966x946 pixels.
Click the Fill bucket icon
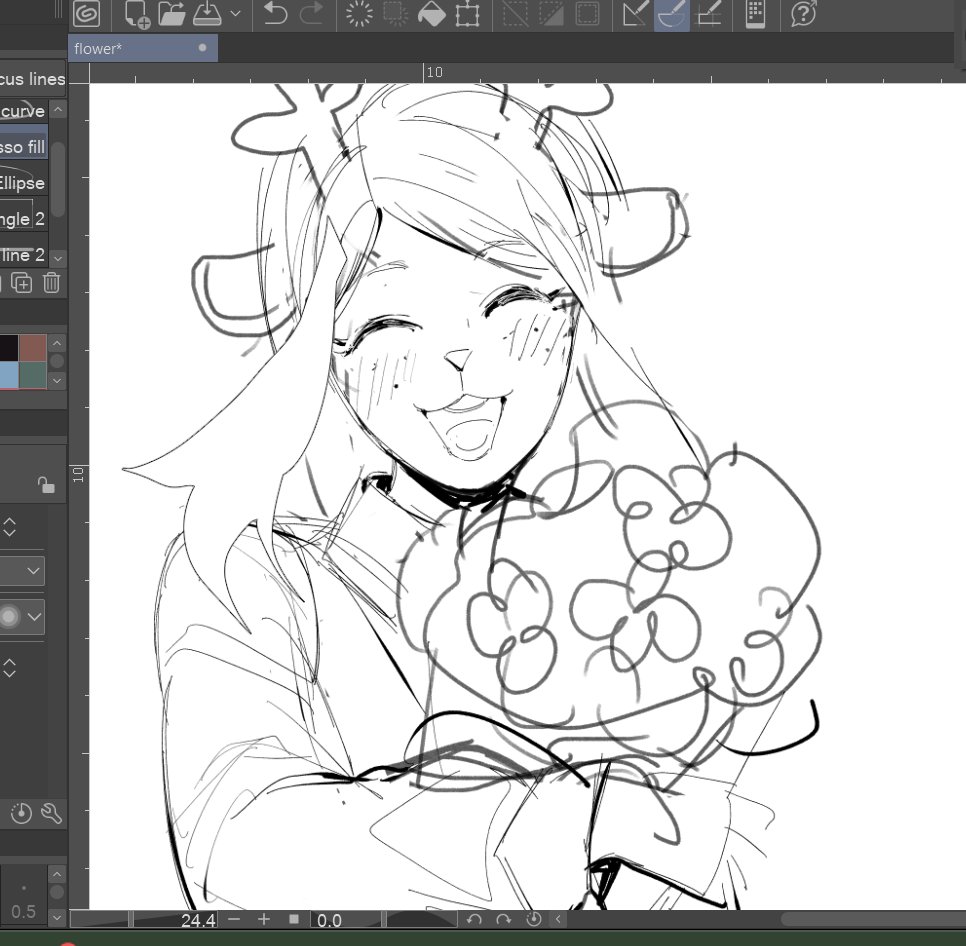(x=431, y=14)
